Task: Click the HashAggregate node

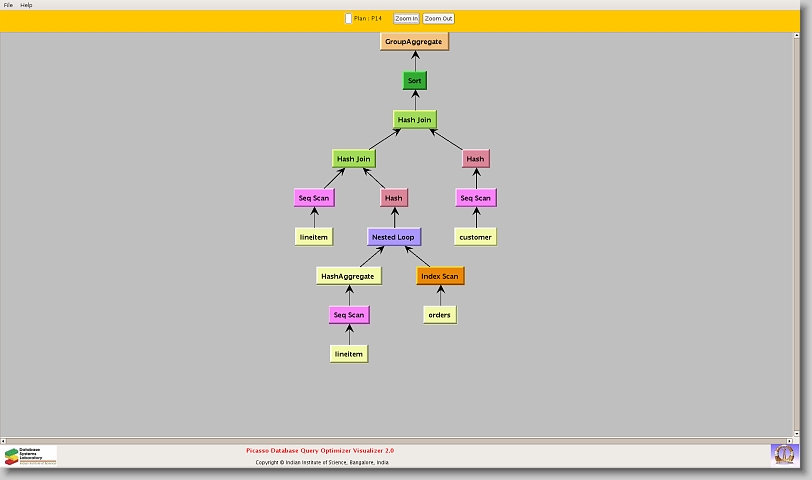Action: pos(348,276)
